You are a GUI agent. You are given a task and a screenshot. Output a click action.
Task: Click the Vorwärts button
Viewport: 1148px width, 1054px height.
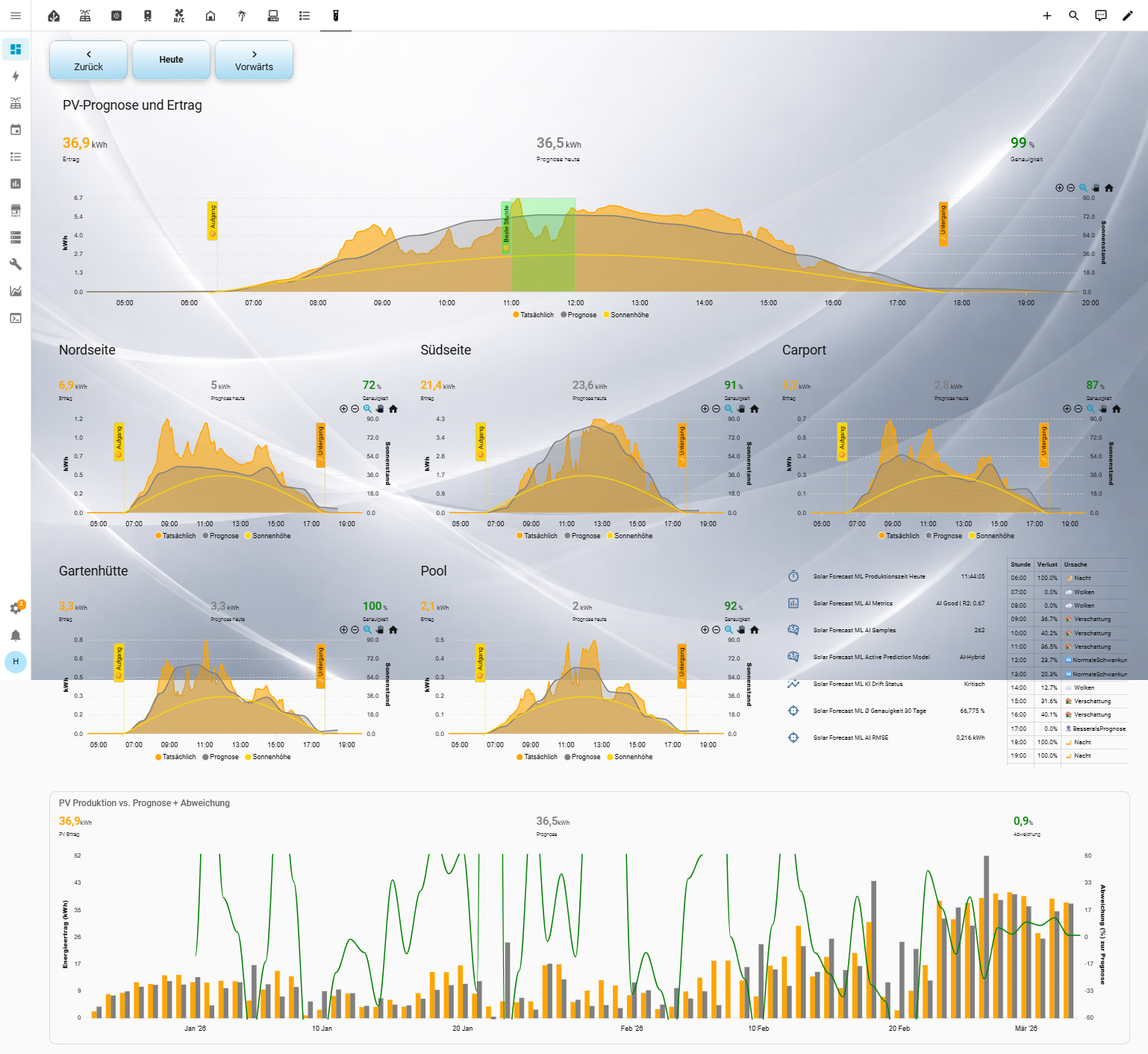click(254, 60)
